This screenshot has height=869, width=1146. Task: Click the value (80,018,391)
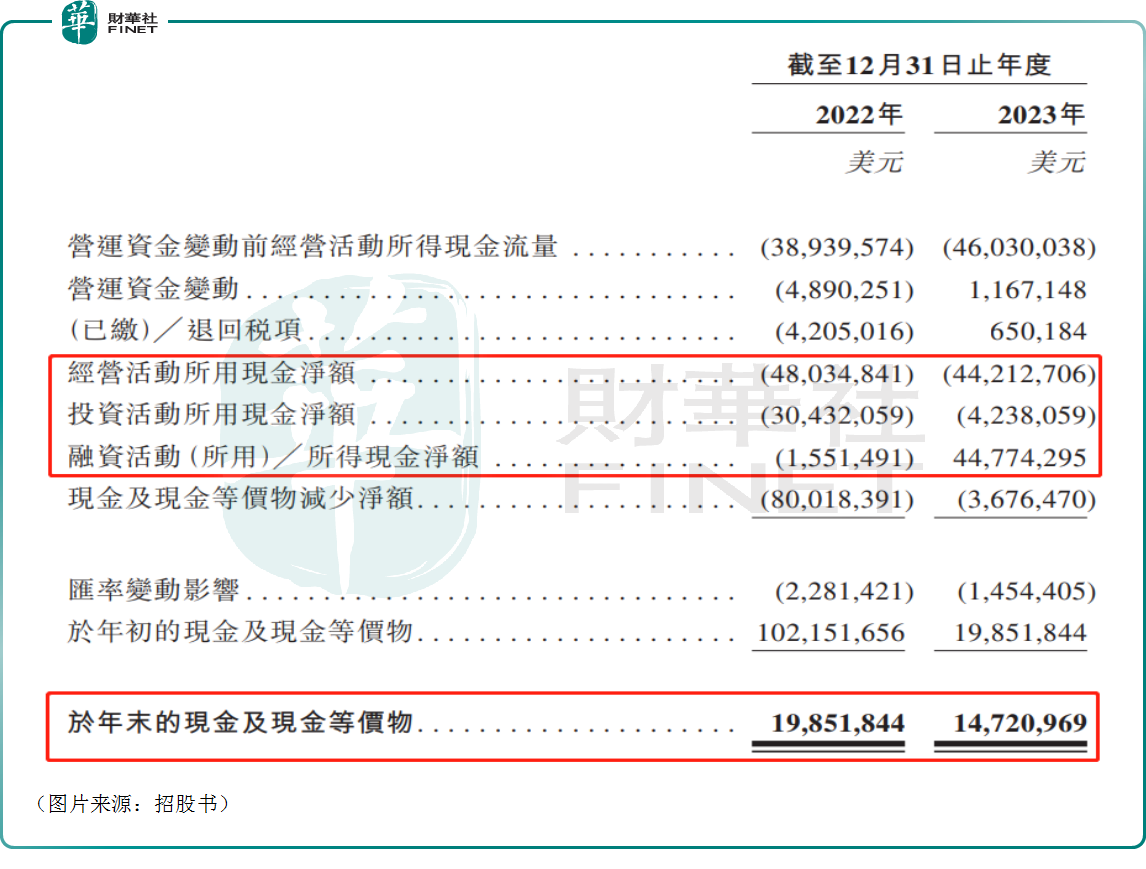click(x=837, y=500)
